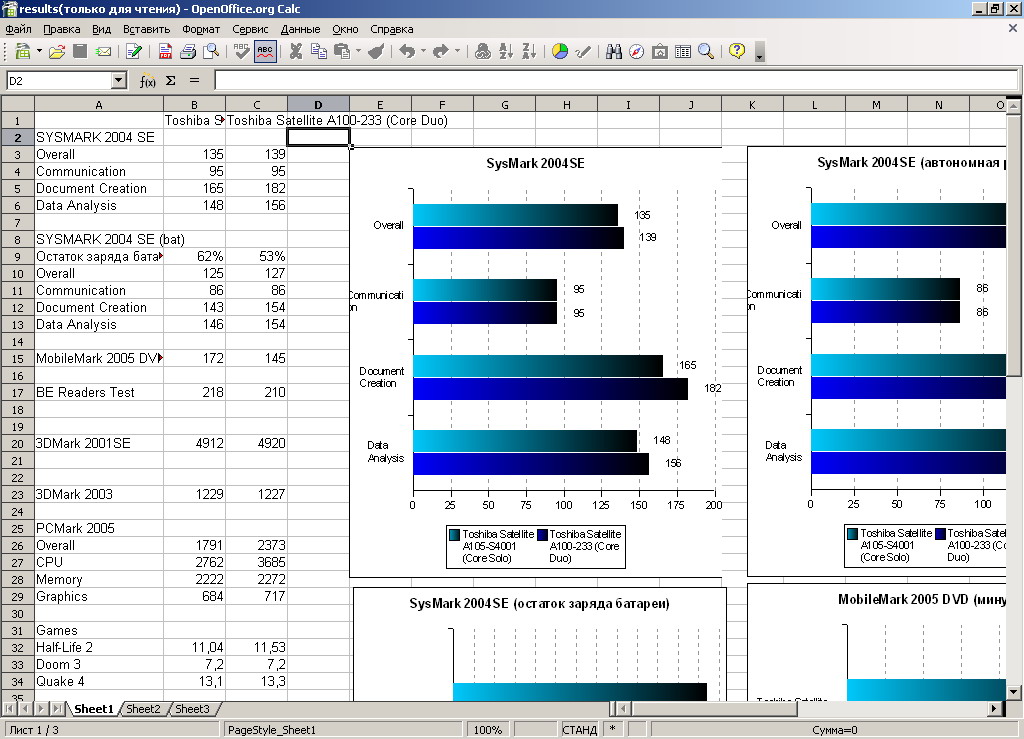Open the Формат menu
Screen dimensions: 1024x739
coord(201,29)
